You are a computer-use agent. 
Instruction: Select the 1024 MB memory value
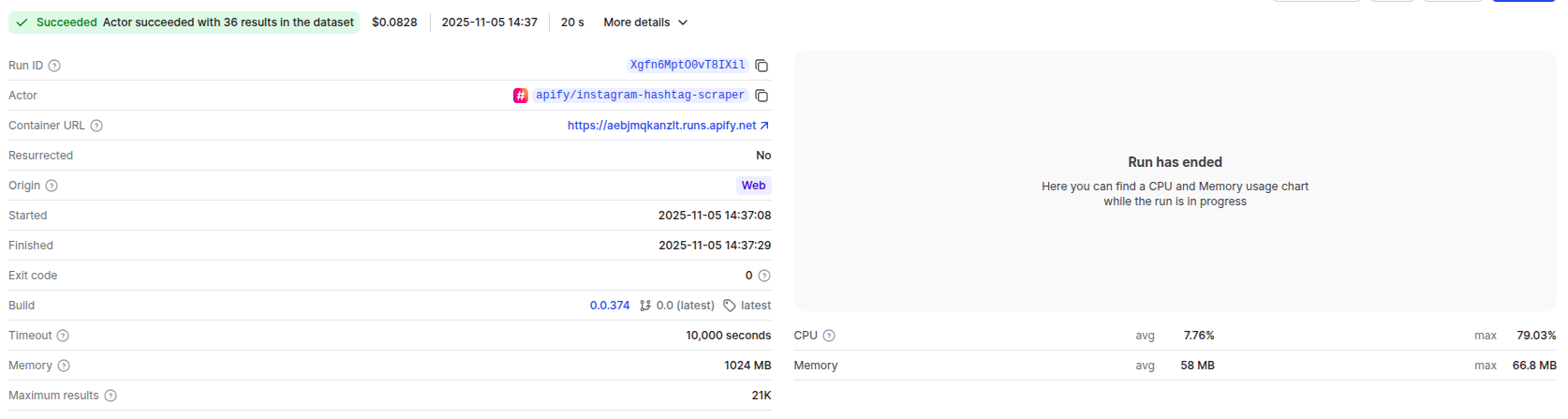(x=747, y=366)
